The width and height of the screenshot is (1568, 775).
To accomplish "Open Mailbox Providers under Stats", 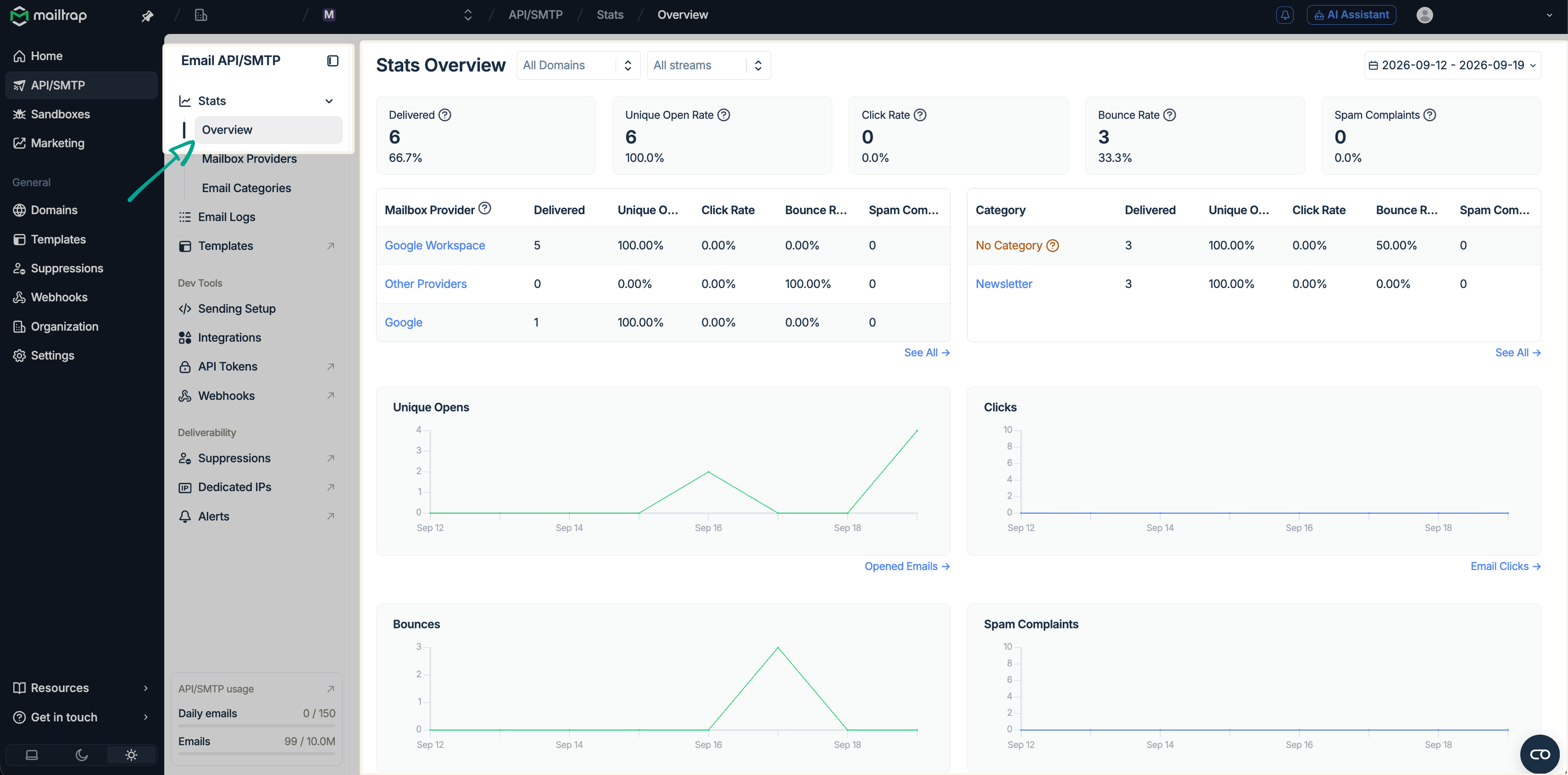I will tap(249, 159).
